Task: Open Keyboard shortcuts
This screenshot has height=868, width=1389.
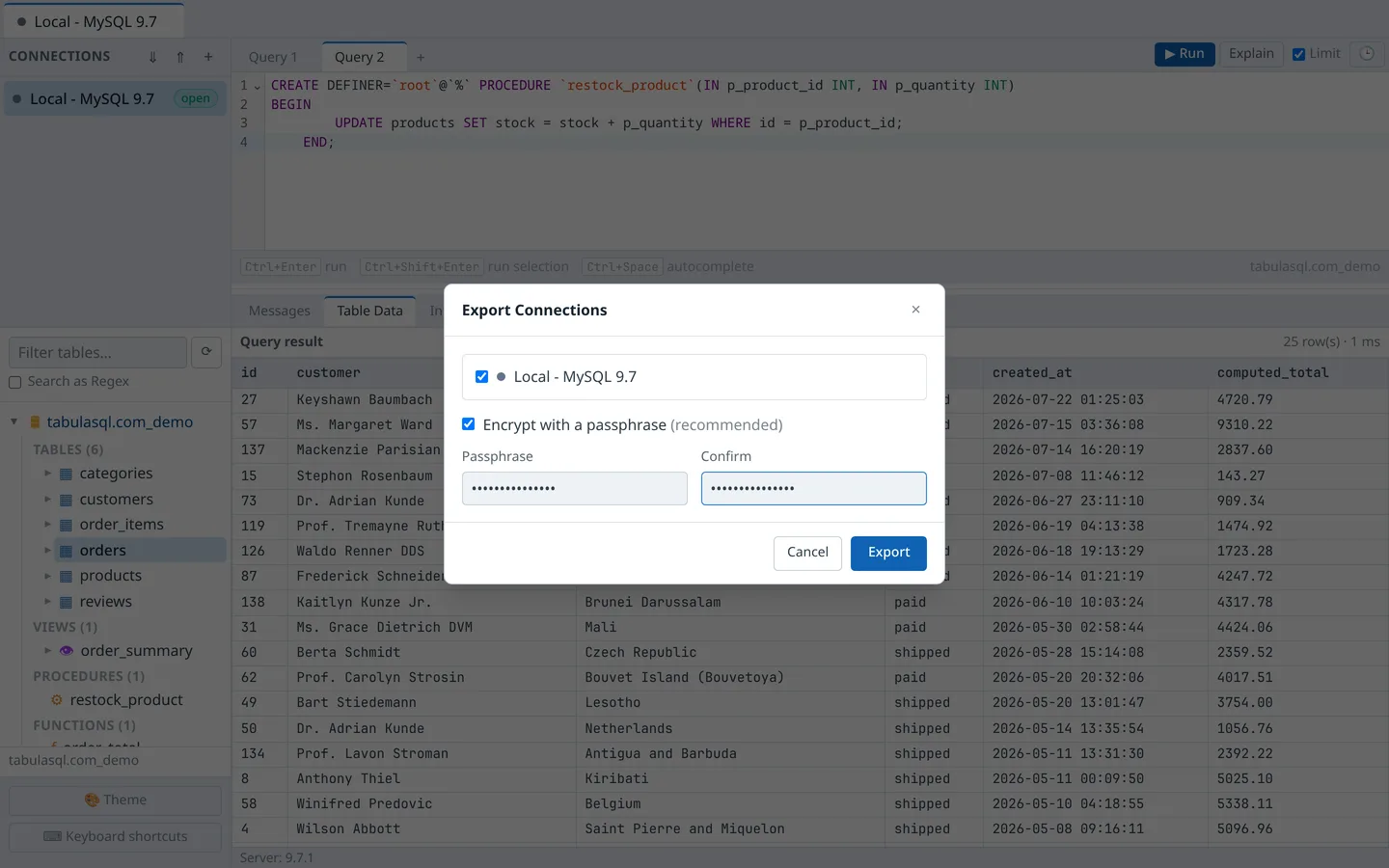Action: [x=116, y=837]
